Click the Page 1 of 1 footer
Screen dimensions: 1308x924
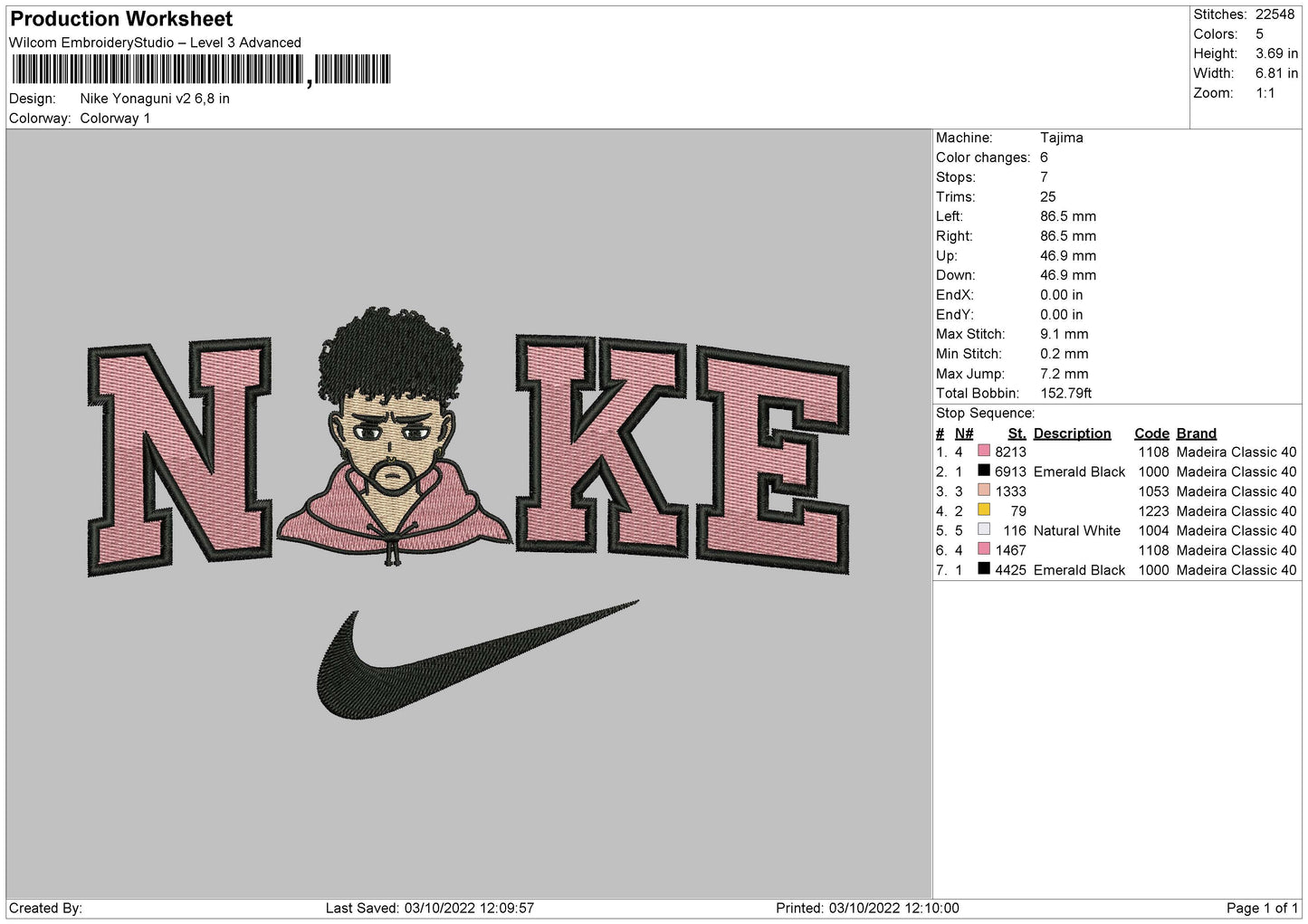click(x=1262, y=908)
